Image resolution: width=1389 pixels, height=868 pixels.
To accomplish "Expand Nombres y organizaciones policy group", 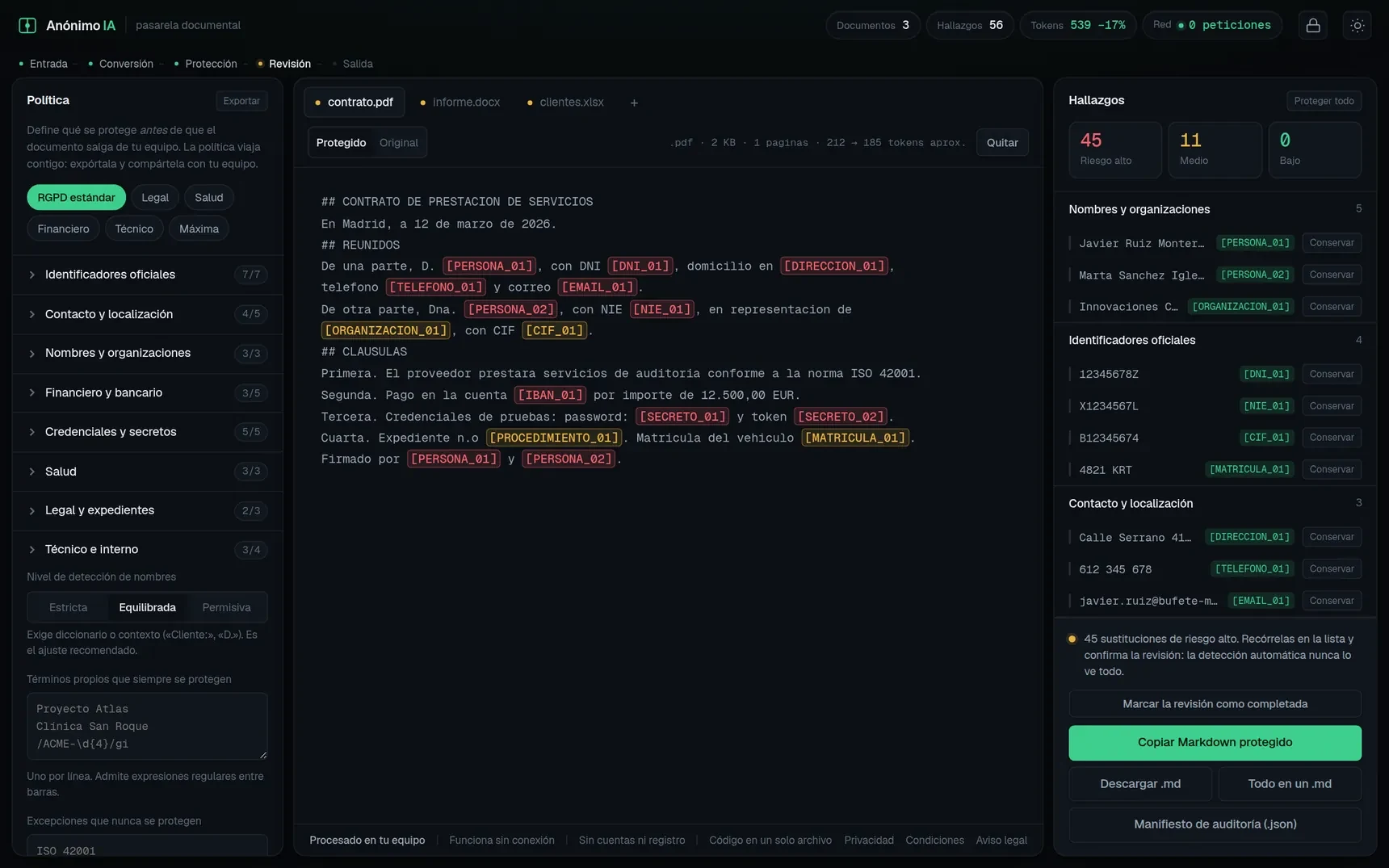I will (148, 353).
